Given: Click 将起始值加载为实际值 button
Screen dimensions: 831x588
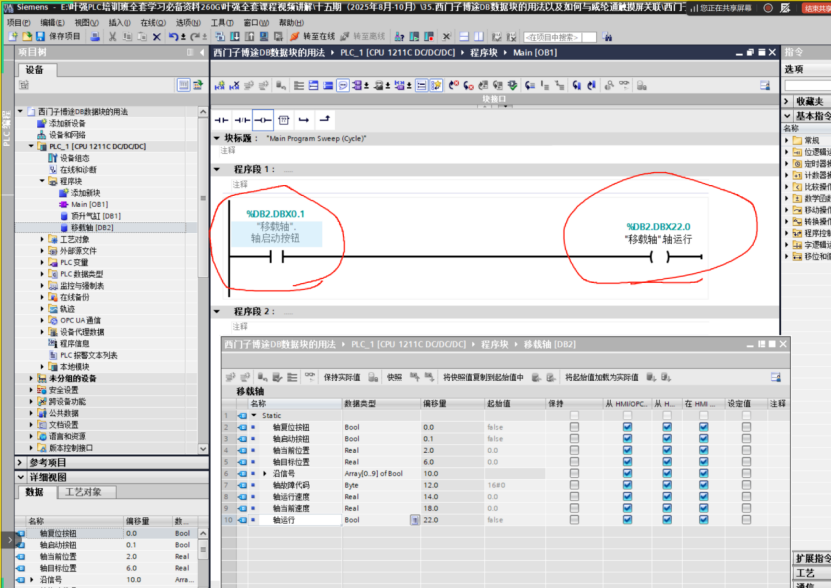Looking at the screenshot, I should click(602, 378).
